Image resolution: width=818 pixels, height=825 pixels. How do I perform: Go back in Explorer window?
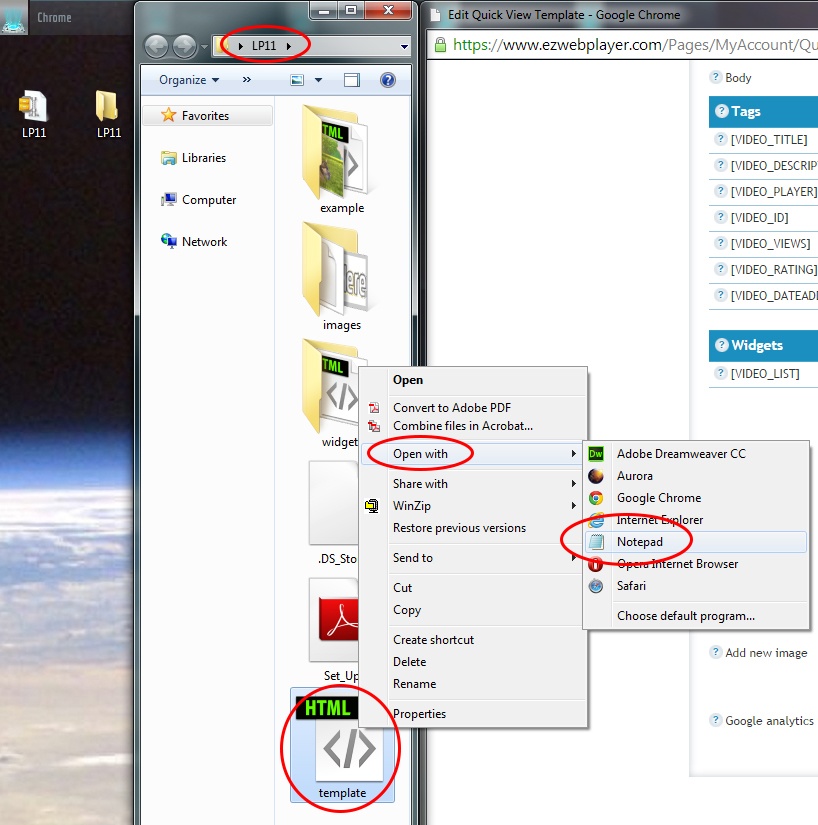(156, 47)
